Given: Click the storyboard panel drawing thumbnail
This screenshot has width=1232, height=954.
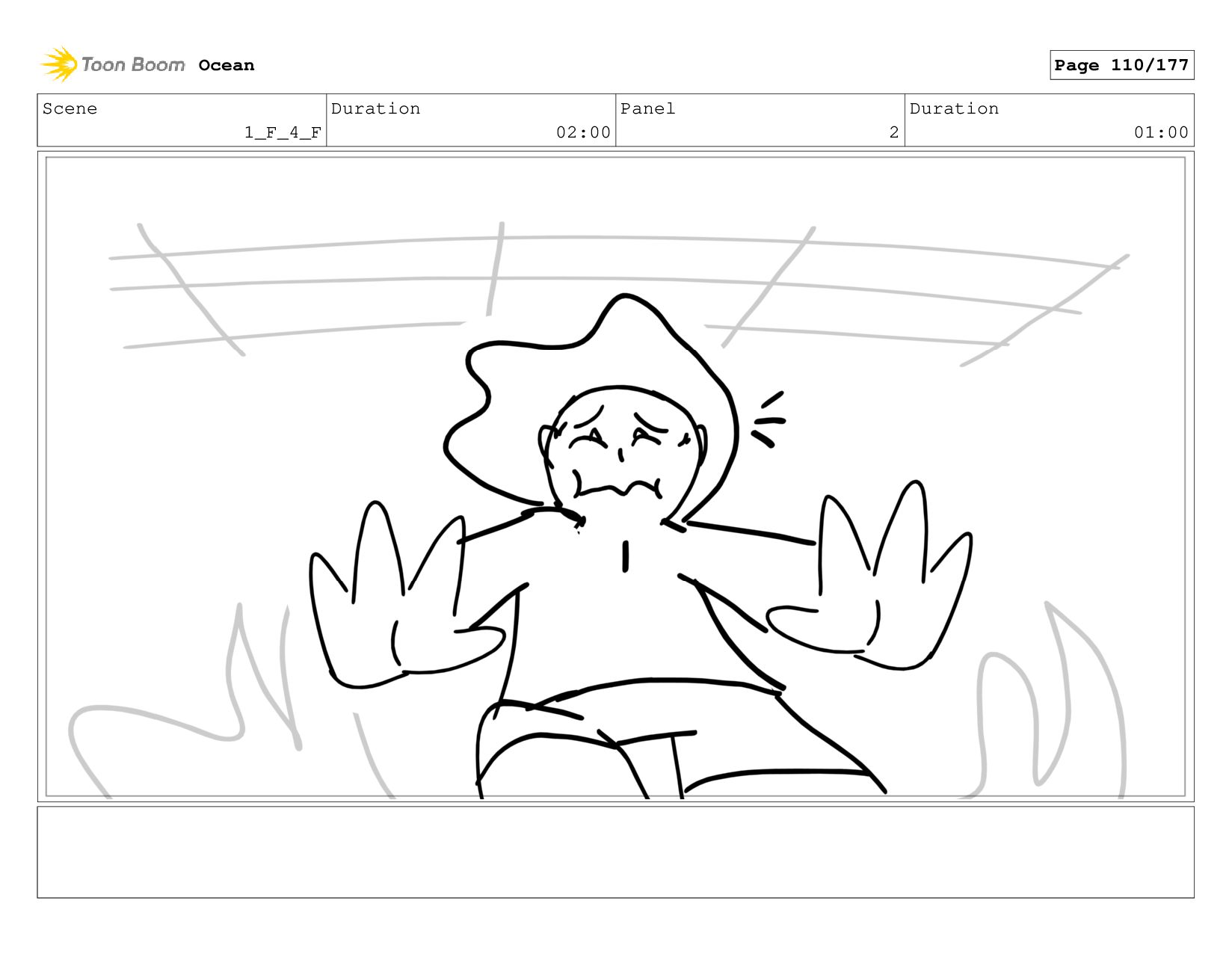Looking at the screenshot, I should click(615, 476).
